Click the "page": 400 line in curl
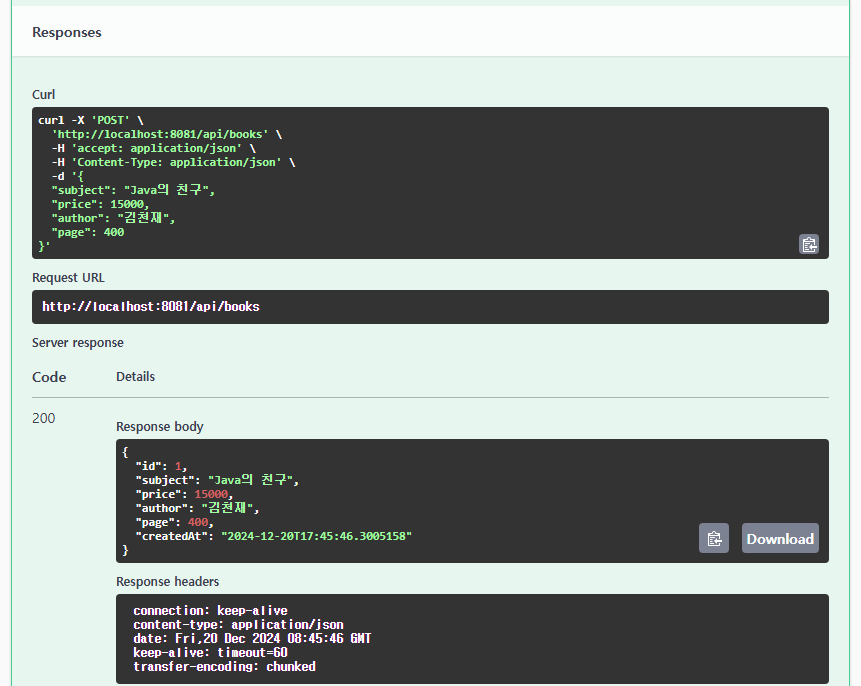 coord(87,232)
